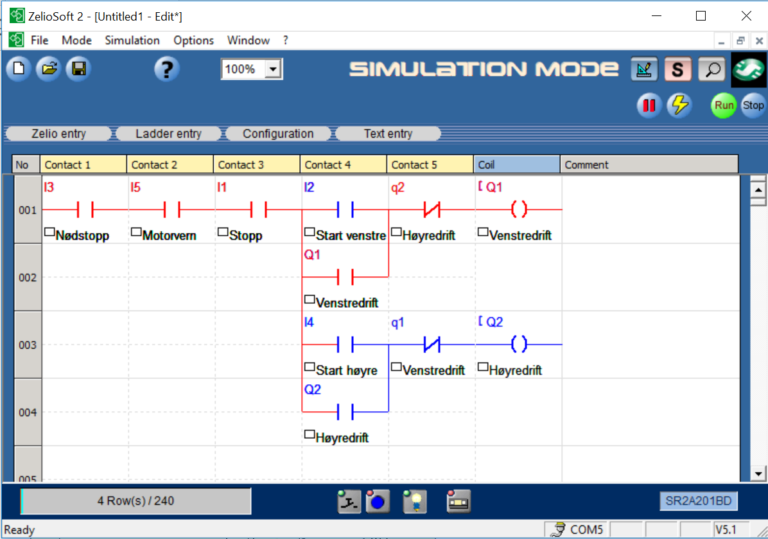Enable the Start høyre checkbox

tap(309, 368)
